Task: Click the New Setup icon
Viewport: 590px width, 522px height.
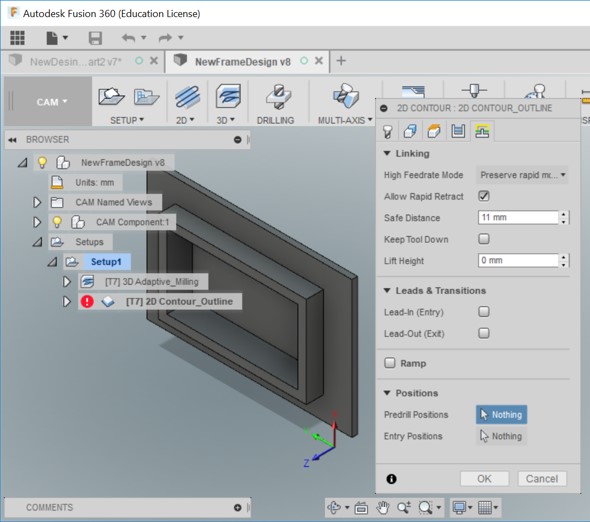Action: pyautogui.click(x=111, y=96)
